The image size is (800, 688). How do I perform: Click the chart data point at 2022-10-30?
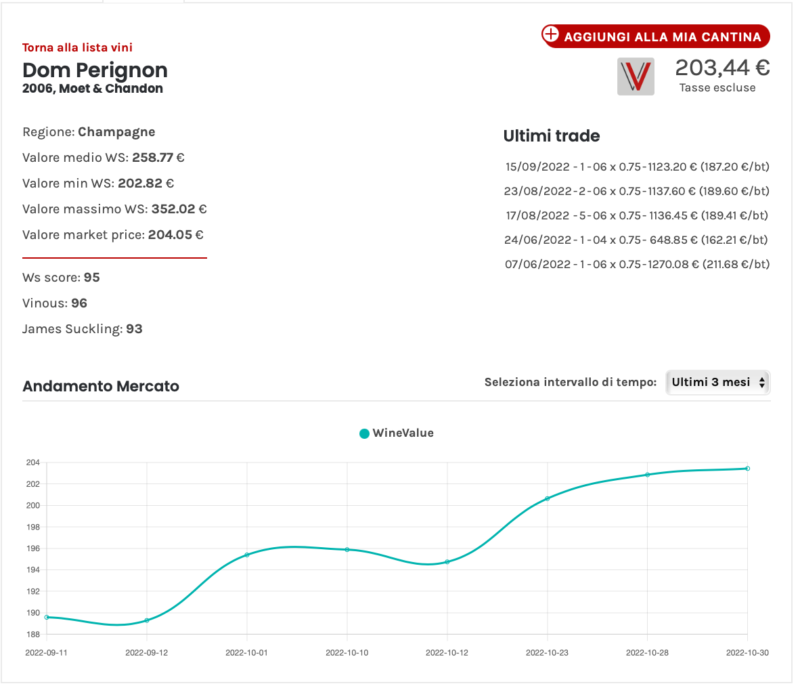748,468
